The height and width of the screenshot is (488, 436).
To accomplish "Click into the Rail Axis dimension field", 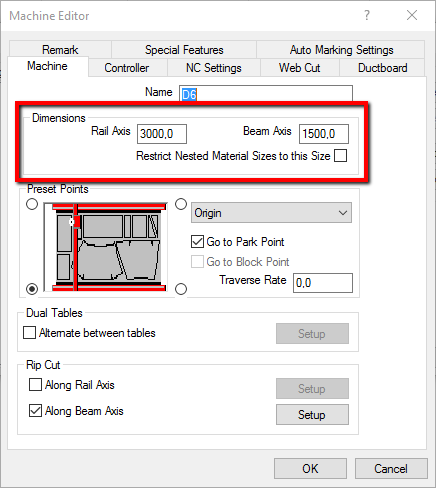I will (162, 134).
